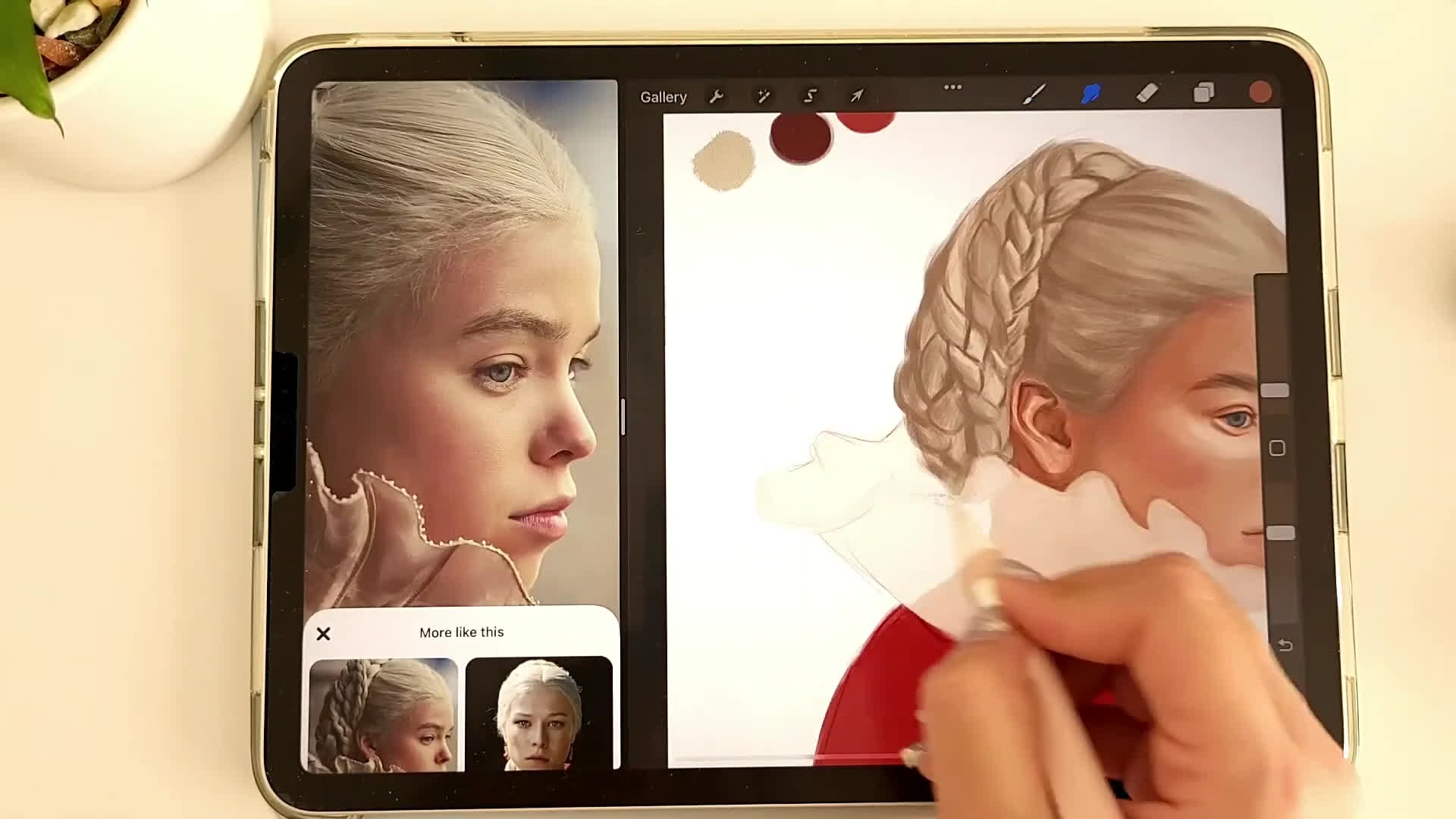Screen dimensions: 1456x819
Task: Click the brush opacity slider handle
Action: coord(1280,533)
